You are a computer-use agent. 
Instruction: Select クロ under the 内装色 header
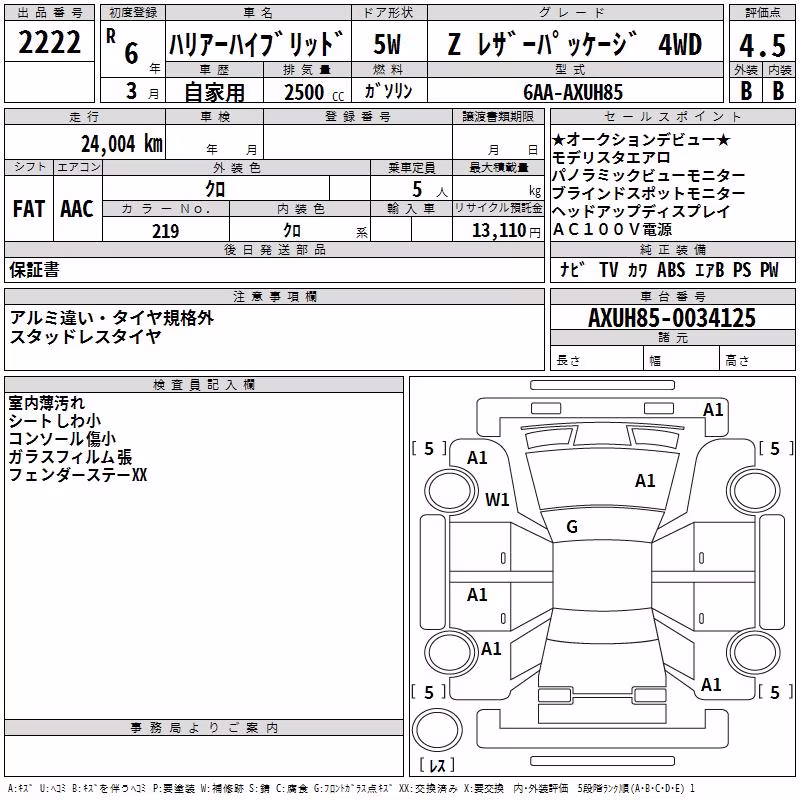tap(292, 231)
